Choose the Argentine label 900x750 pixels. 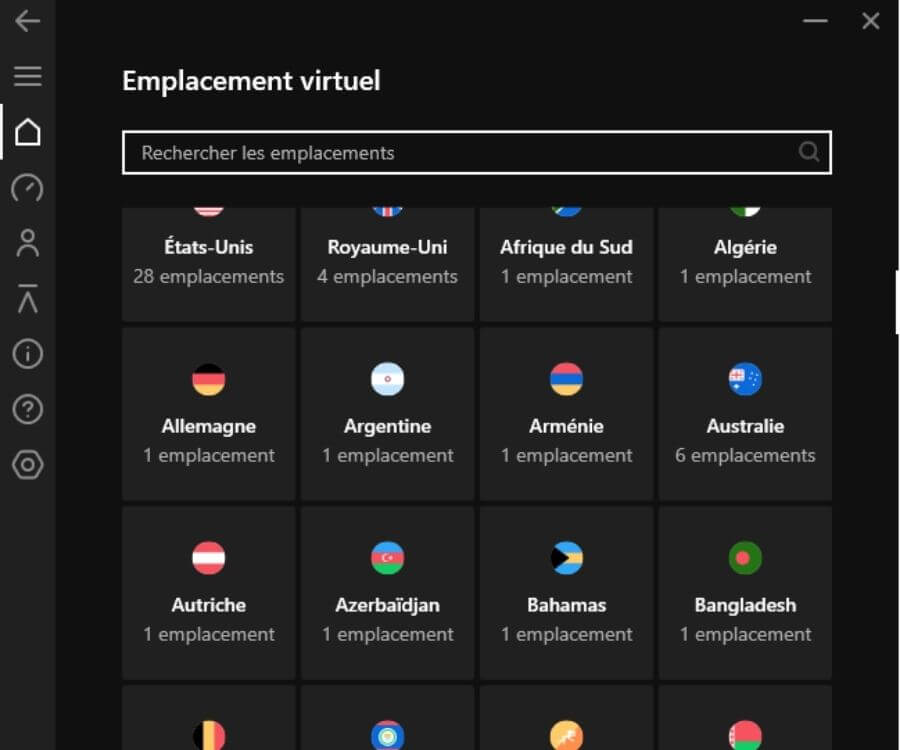point(387,426)
